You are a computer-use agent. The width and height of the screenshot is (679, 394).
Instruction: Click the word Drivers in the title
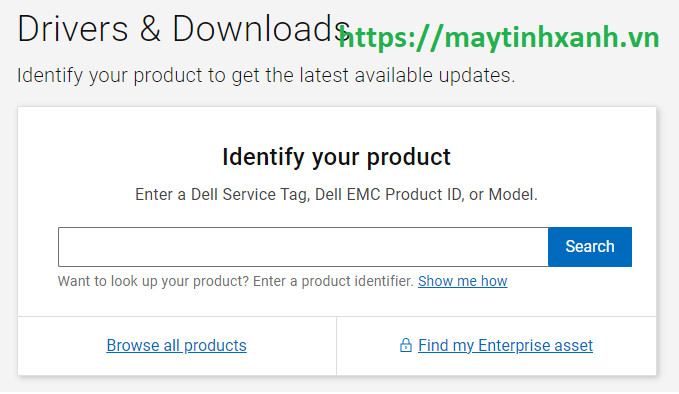pos(73,29)
